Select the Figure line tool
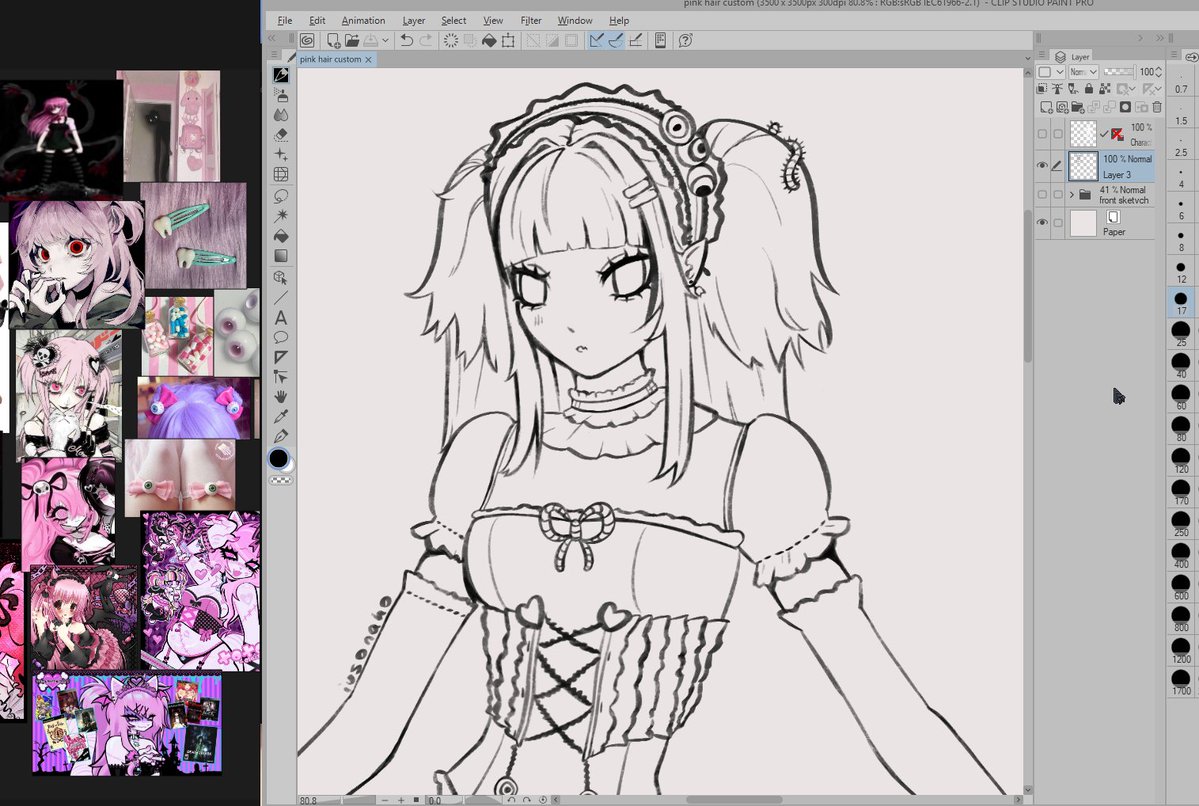This screenshot has height=806, width=1199. (x=281, y=297)
